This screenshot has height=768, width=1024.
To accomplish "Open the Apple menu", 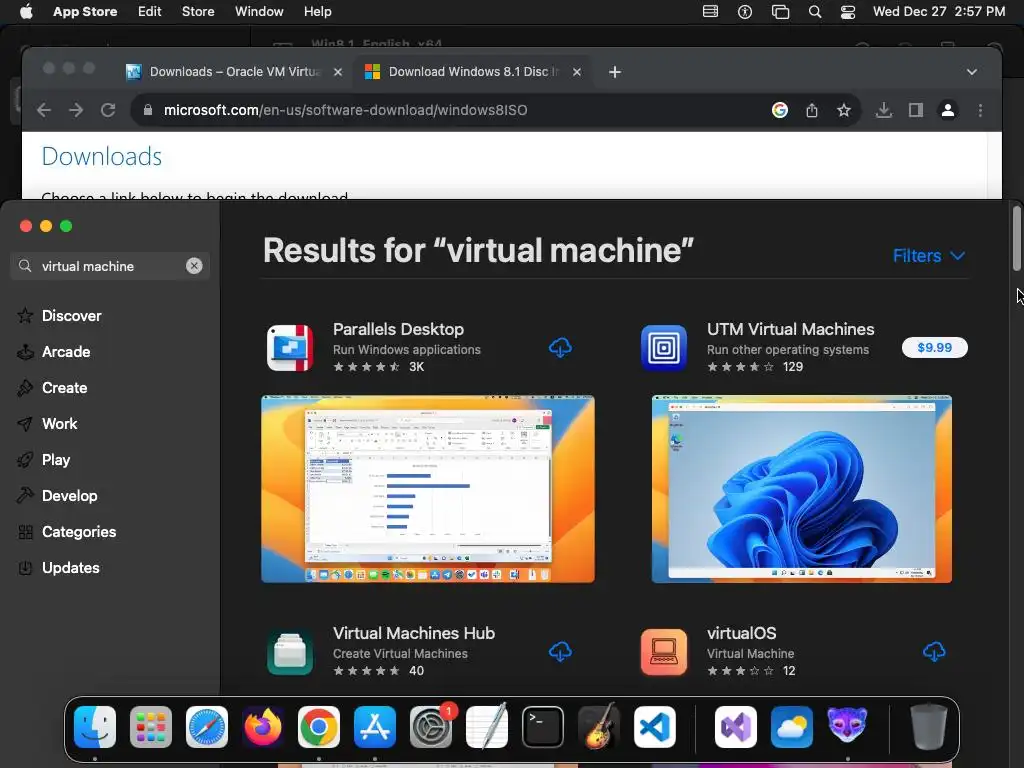I will click(x=26, y=12).
